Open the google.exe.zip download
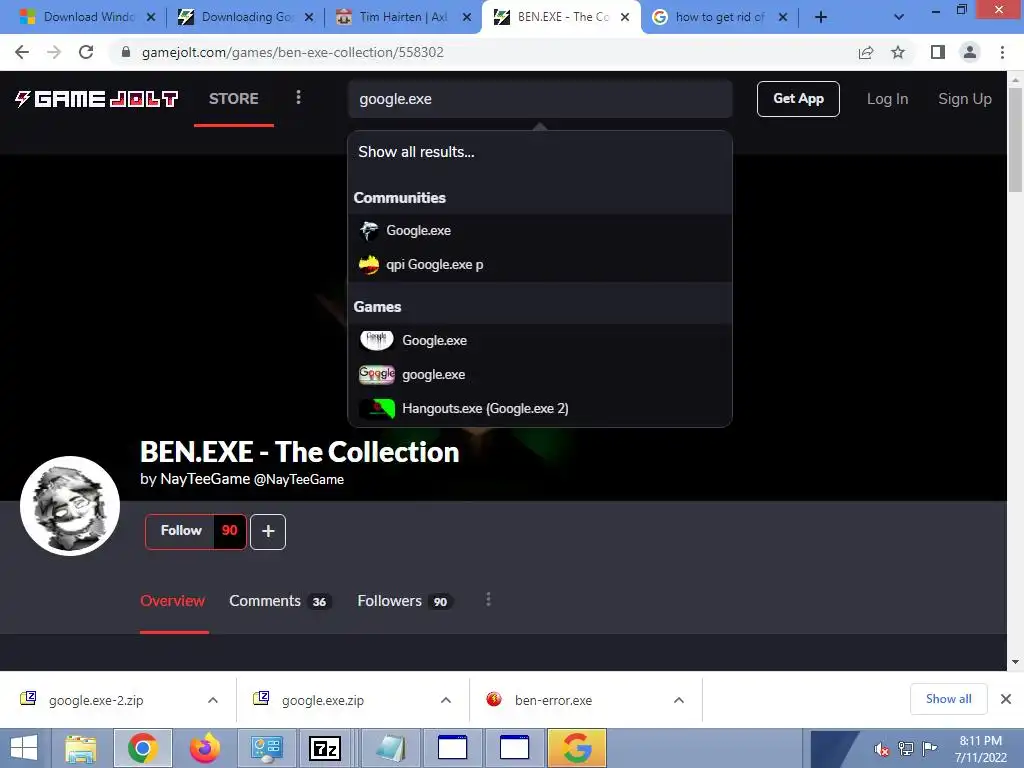The height and width of the screenshot is (768, 1024). pyautogui.click(x=323, y=700)
